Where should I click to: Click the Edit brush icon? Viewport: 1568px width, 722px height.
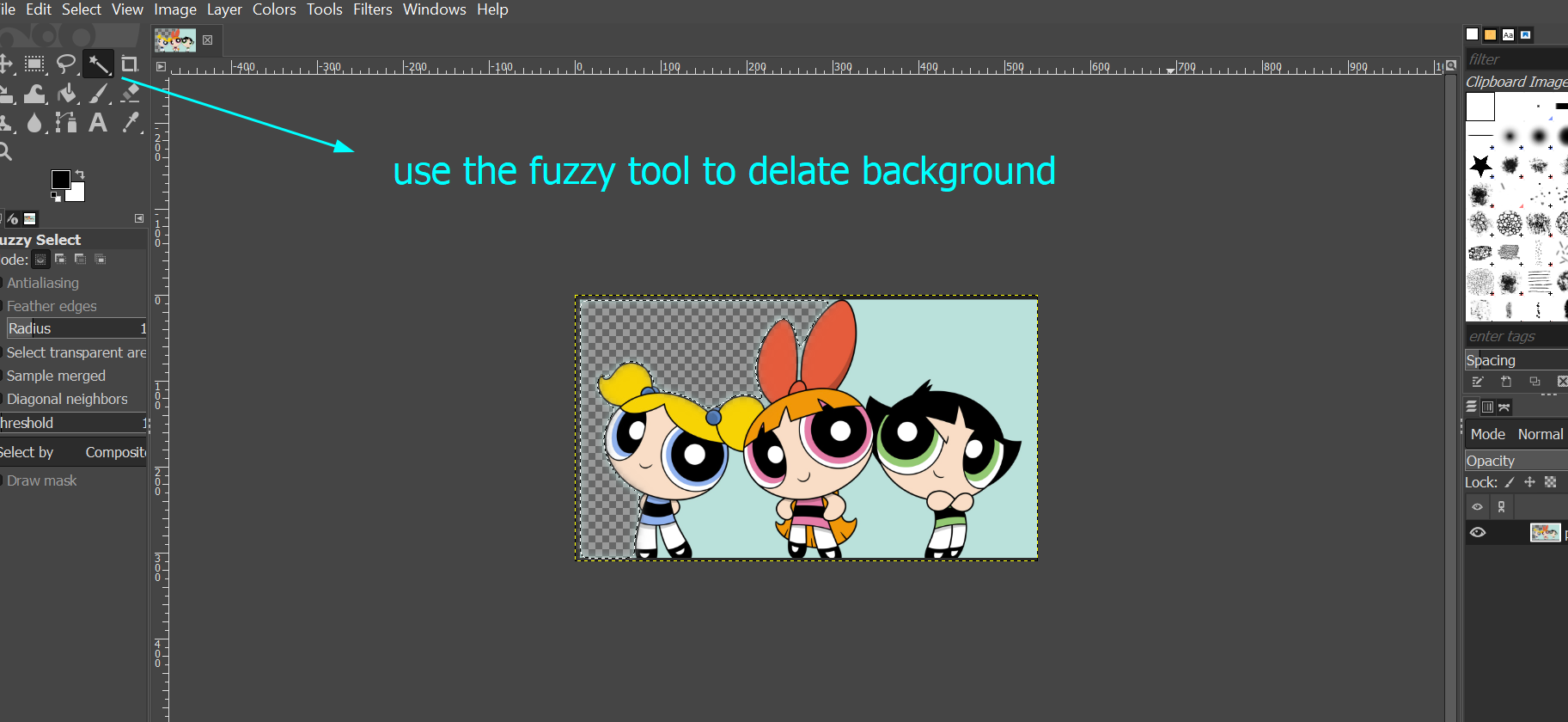[x=1478, y=382]
